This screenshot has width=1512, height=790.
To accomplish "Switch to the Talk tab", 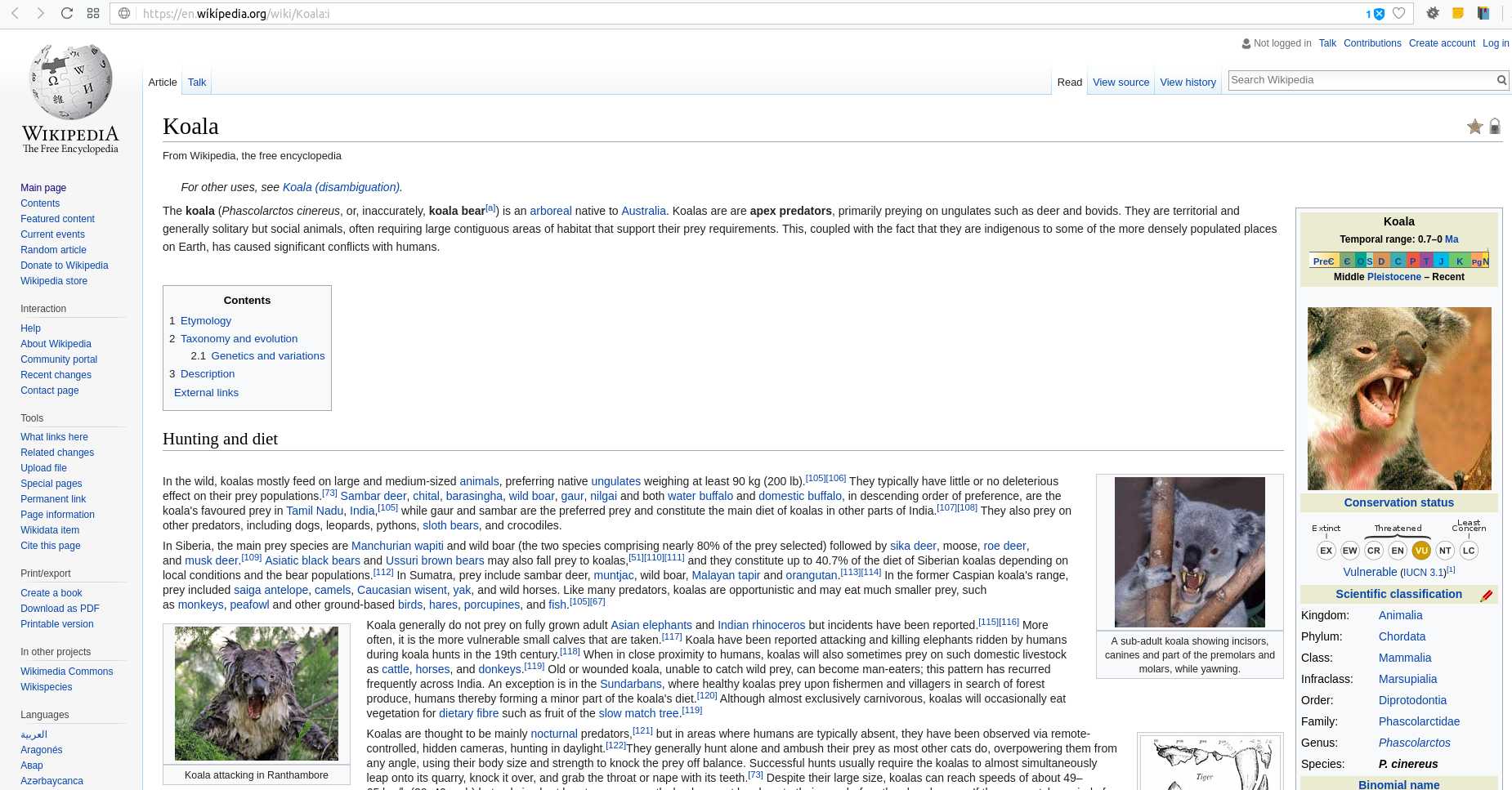I will coord(196,82).
